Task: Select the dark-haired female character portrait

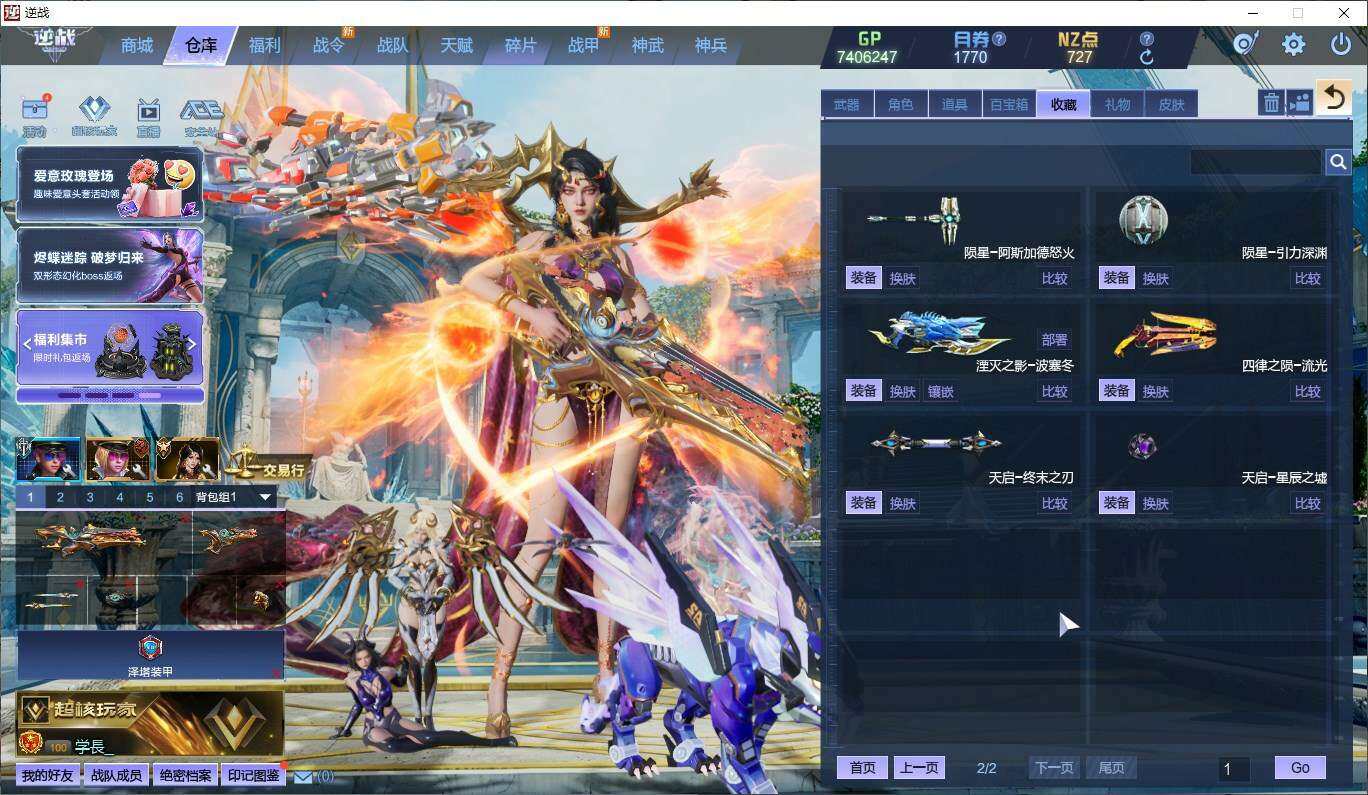Action: pyautogui.click(x=187, y=460)
